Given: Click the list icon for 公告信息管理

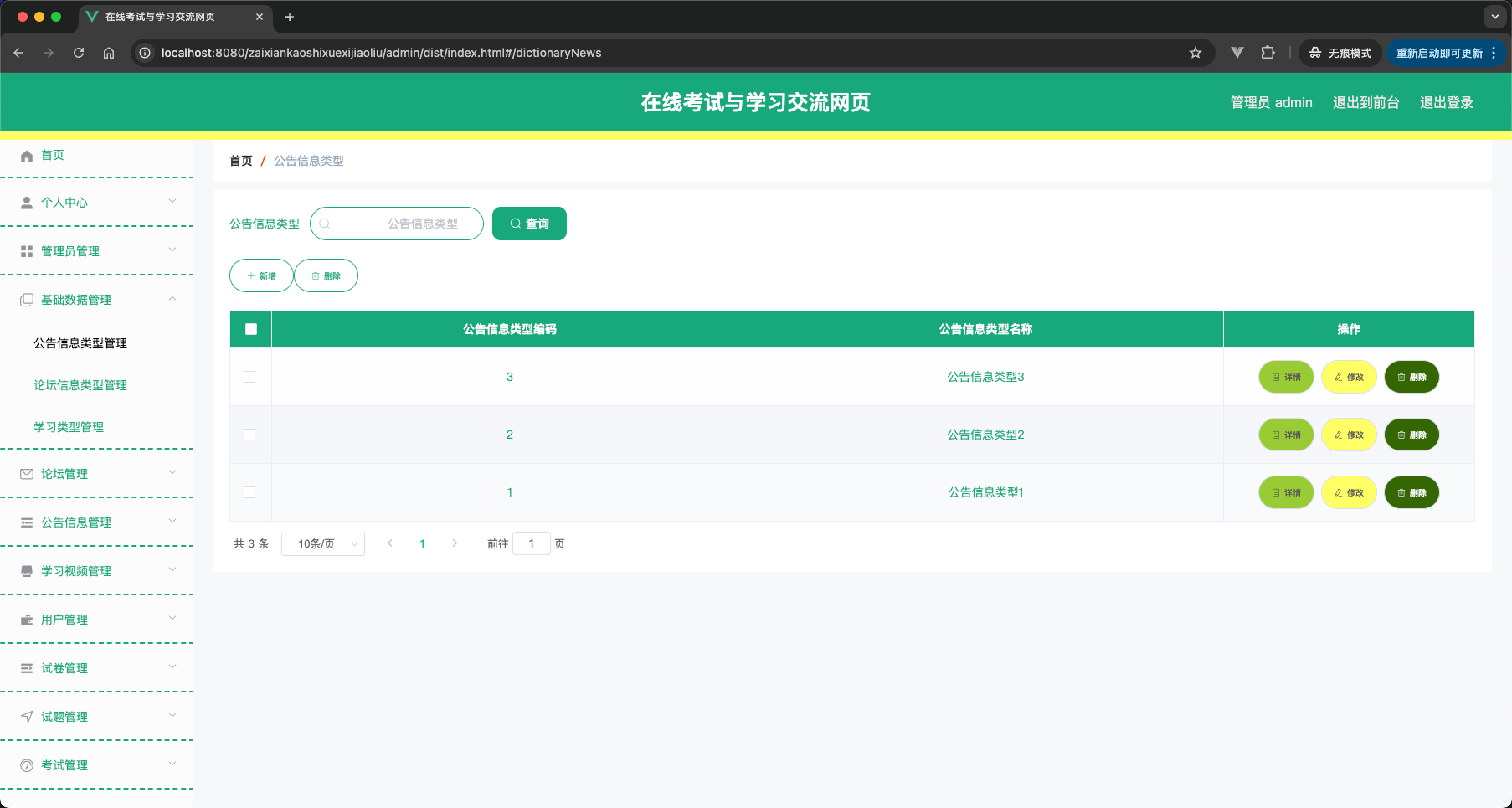Looking at the screenshot, I should tap(27, 522).
